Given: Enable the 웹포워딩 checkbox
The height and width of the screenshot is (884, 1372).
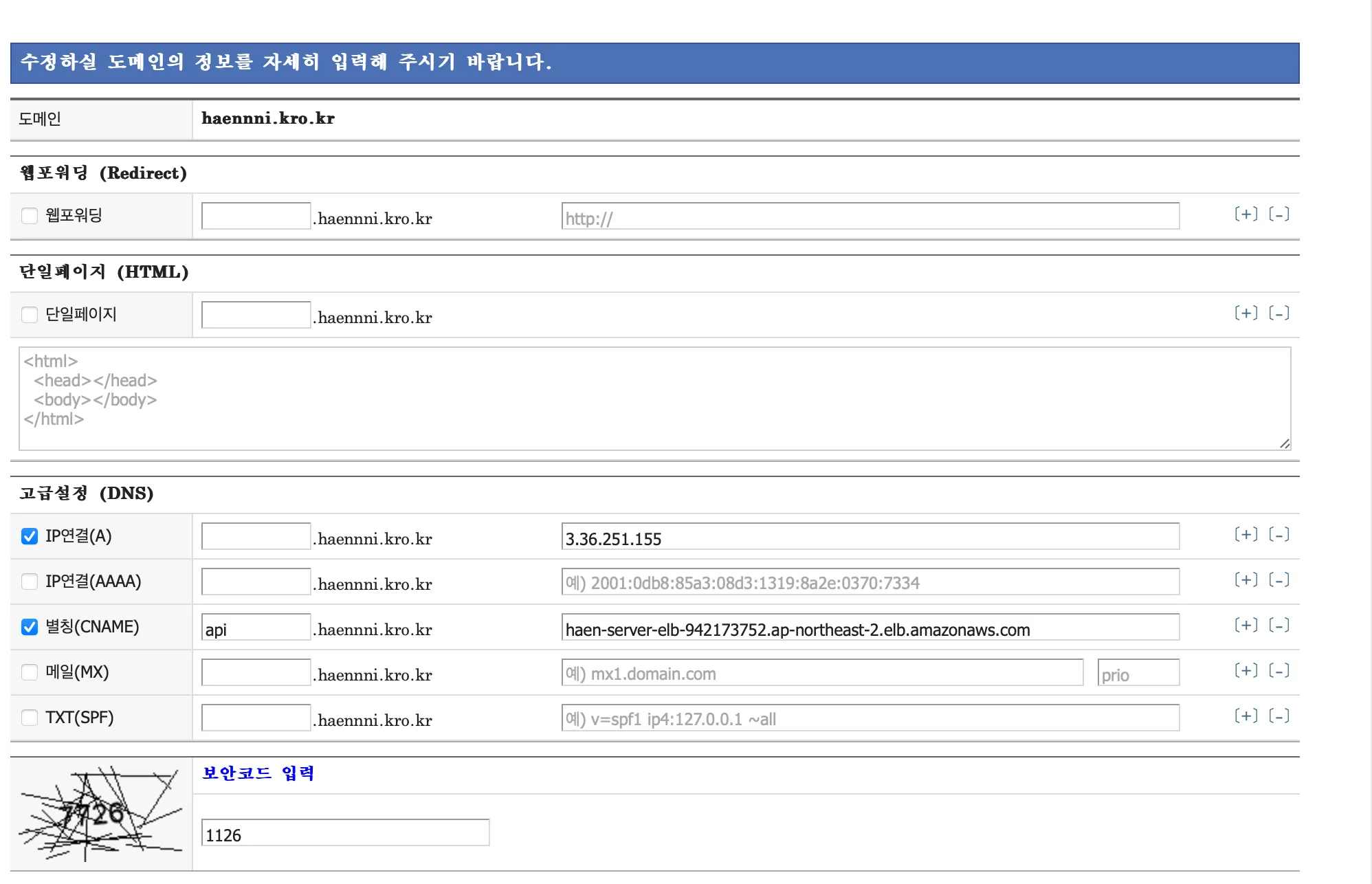Looking at the screenshot, I should [x=30, y=216].
